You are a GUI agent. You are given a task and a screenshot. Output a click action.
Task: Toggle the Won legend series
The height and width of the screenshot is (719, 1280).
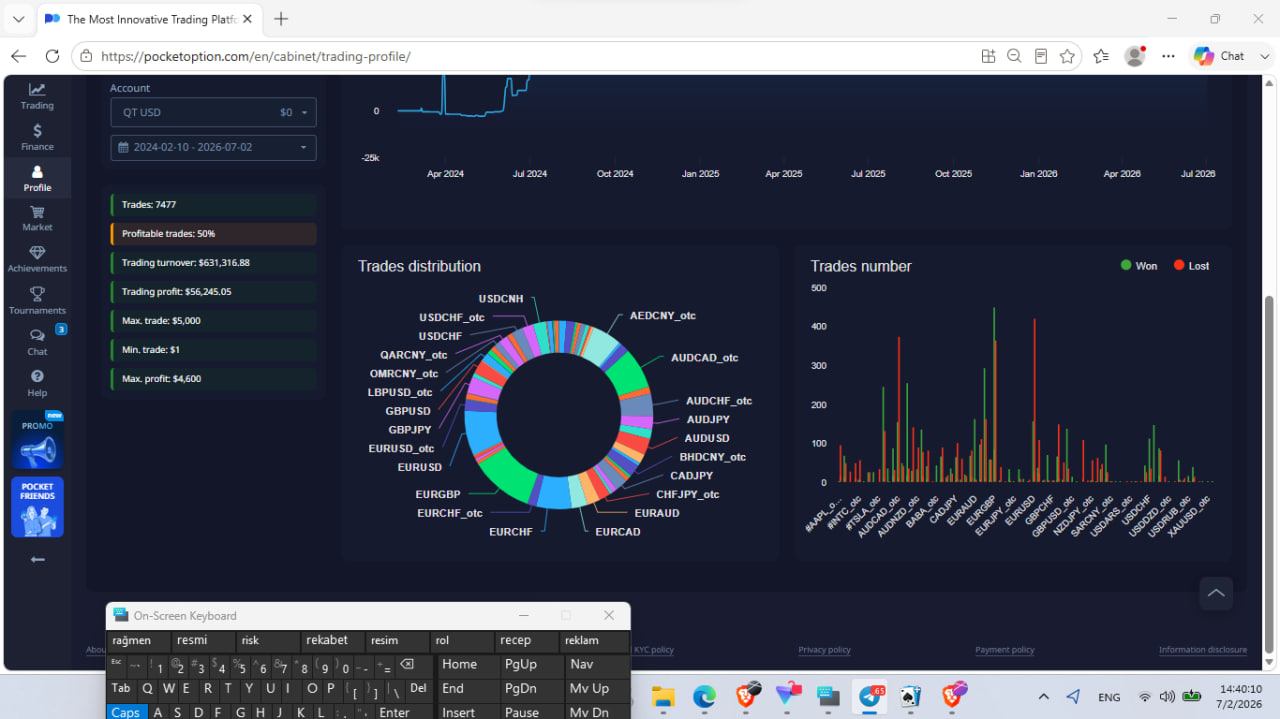(1139, 266)
